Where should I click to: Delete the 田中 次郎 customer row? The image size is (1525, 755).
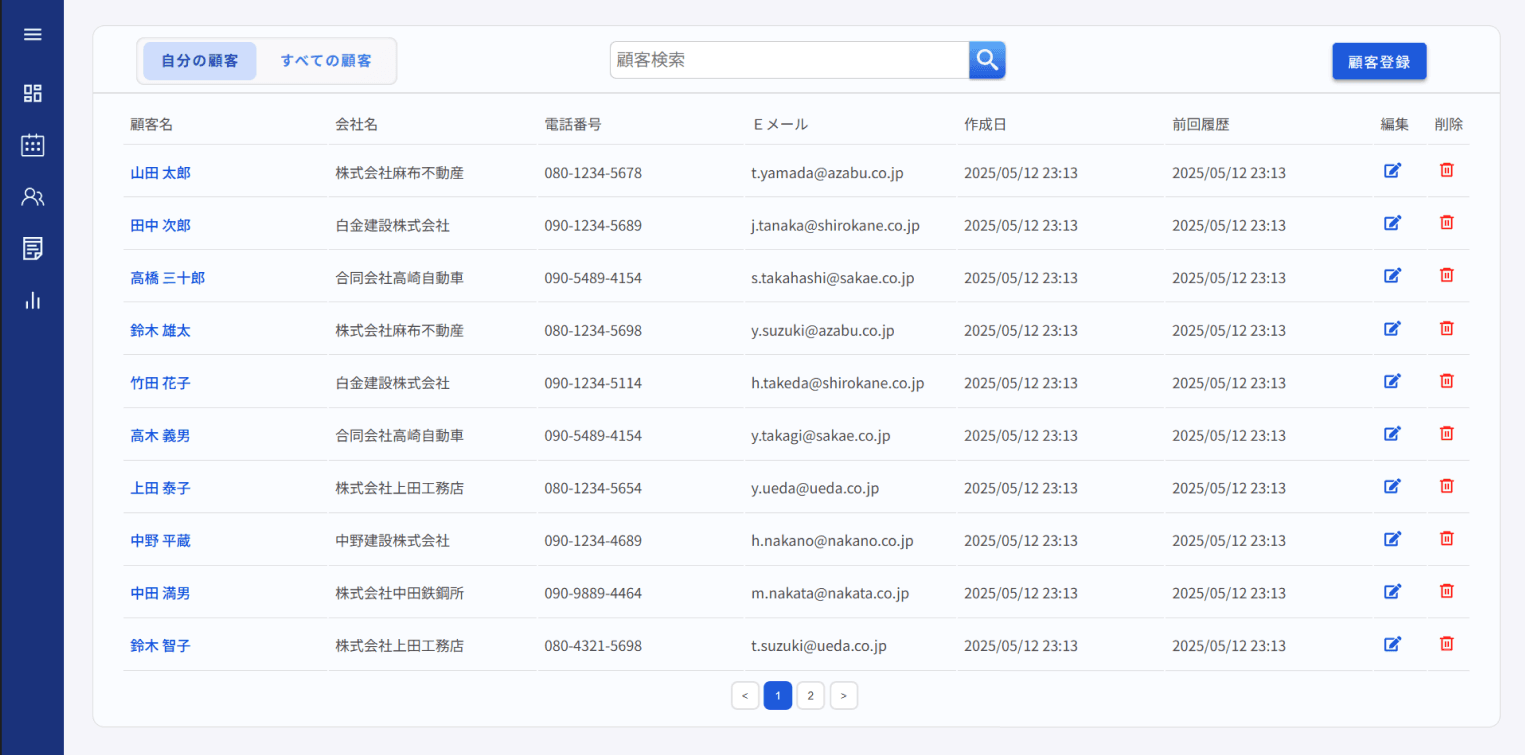(x=1446, y=223)
